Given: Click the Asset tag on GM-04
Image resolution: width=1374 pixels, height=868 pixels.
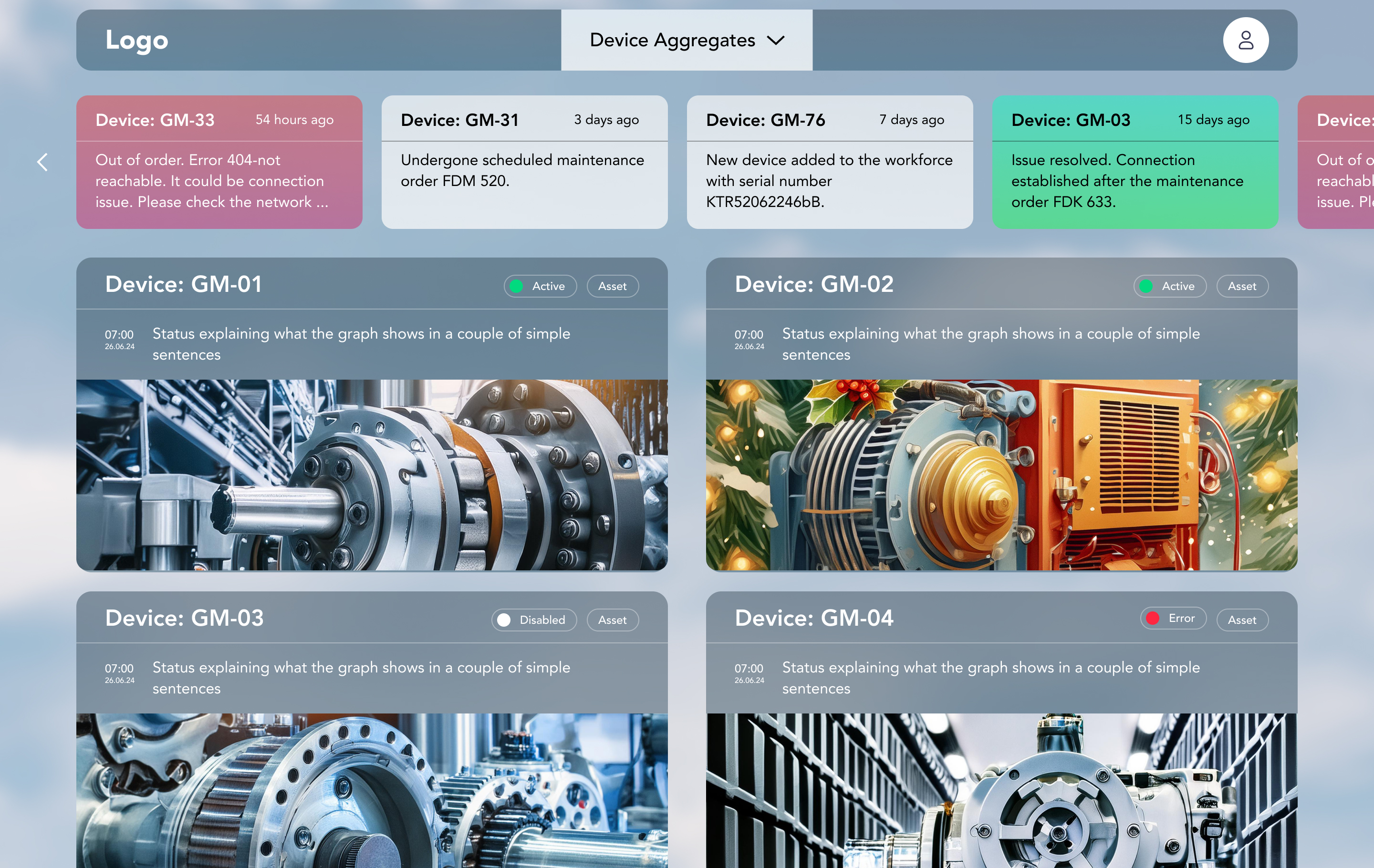Looking at the screenshot, I should point(1242,620).
